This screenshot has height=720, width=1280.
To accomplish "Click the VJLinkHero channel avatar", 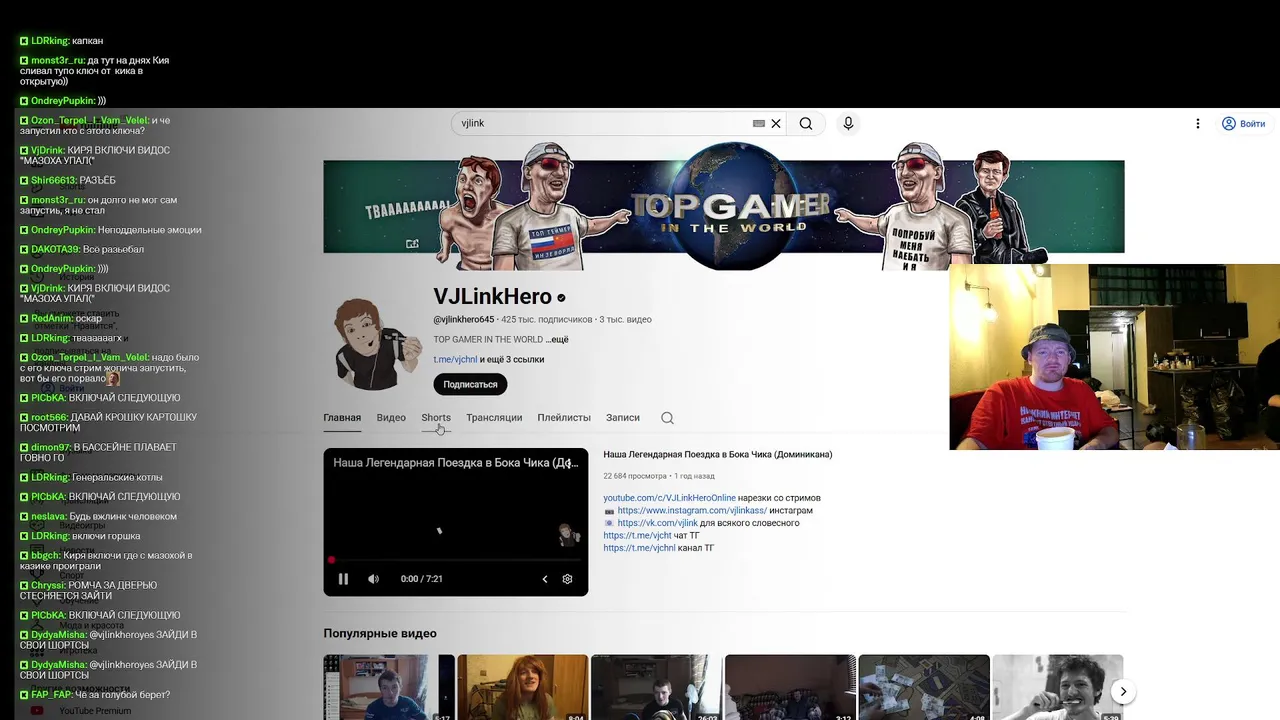I will [x=377, y=343].
